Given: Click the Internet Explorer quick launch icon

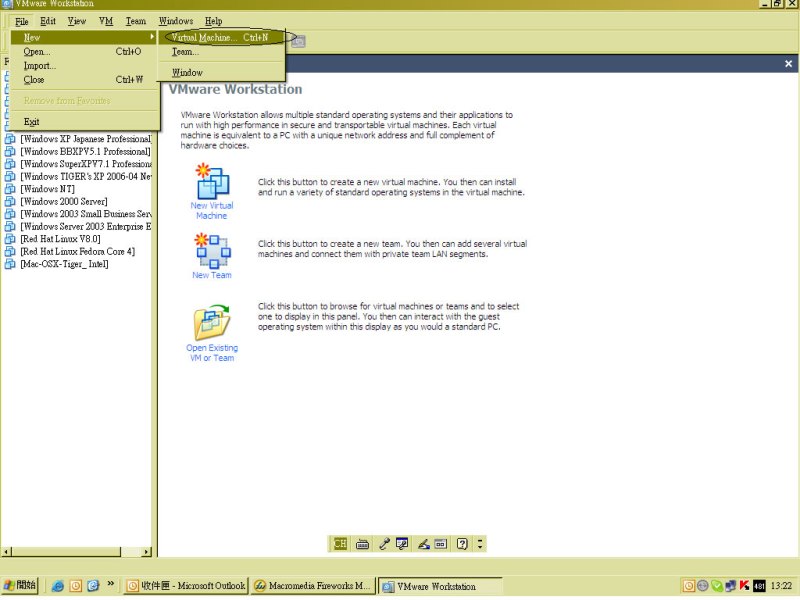Looking at the screenshot, I should click(58, 586).
